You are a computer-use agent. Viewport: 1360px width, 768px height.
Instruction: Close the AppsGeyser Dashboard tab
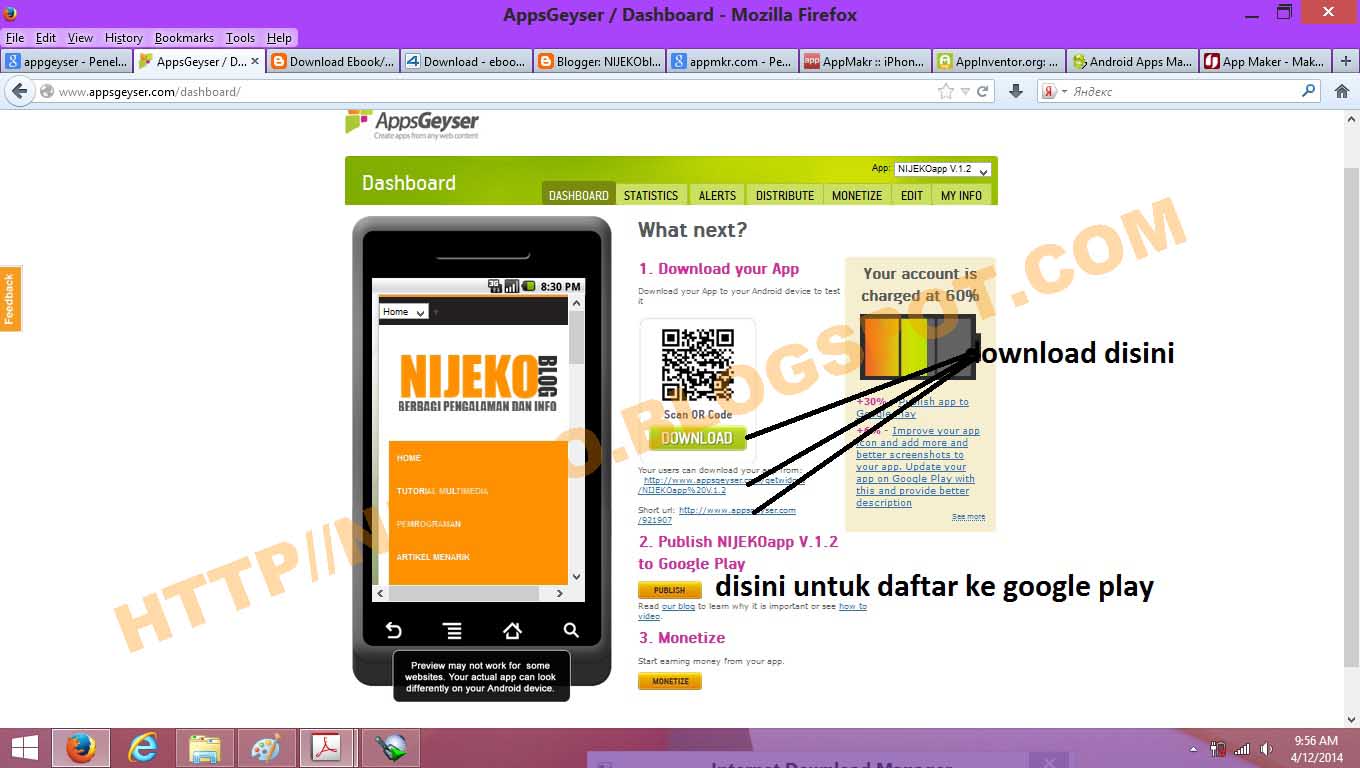(x=254, y=61)
